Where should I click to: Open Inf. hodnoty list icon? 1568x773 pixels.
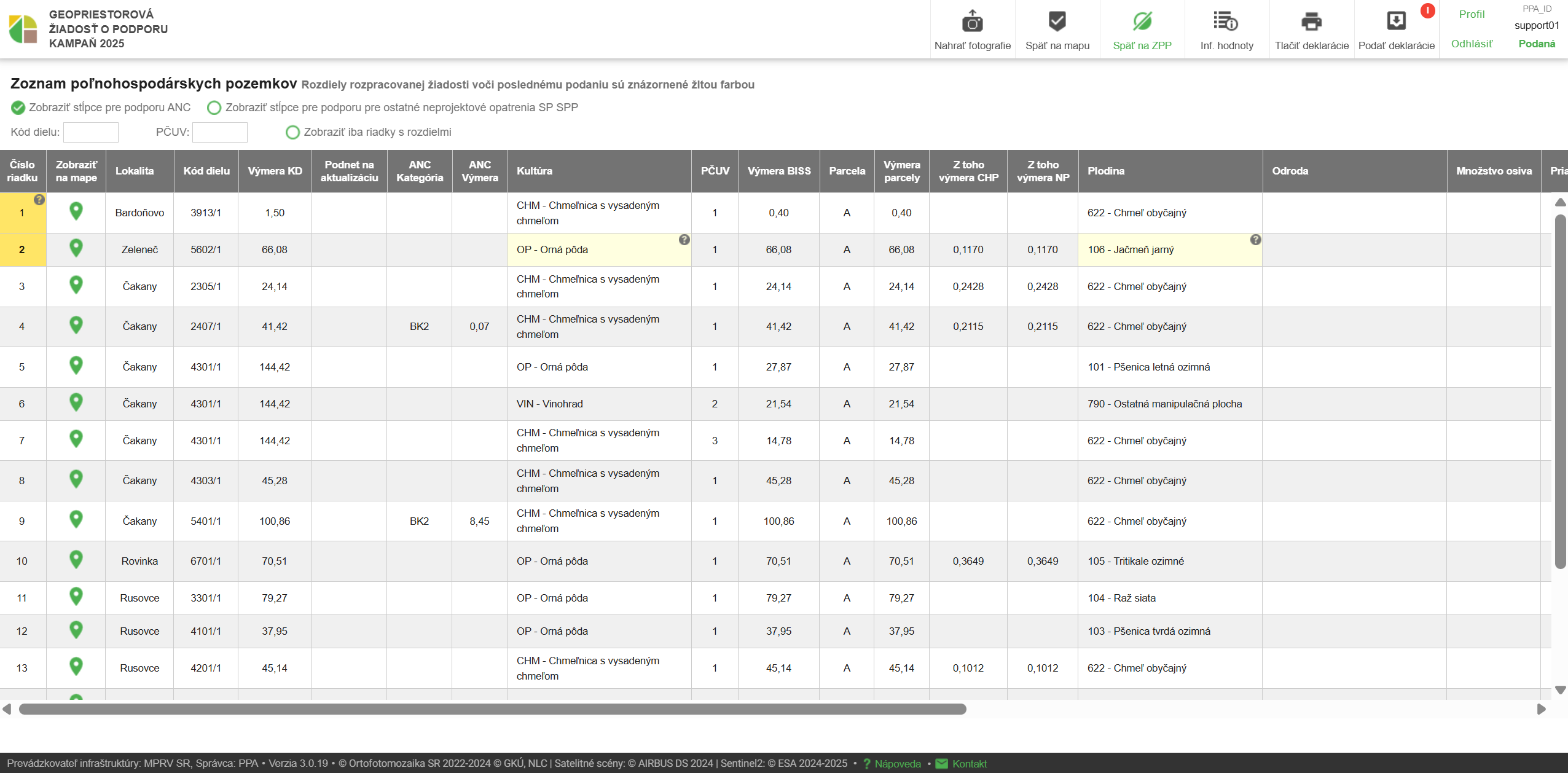point(1226,22)
